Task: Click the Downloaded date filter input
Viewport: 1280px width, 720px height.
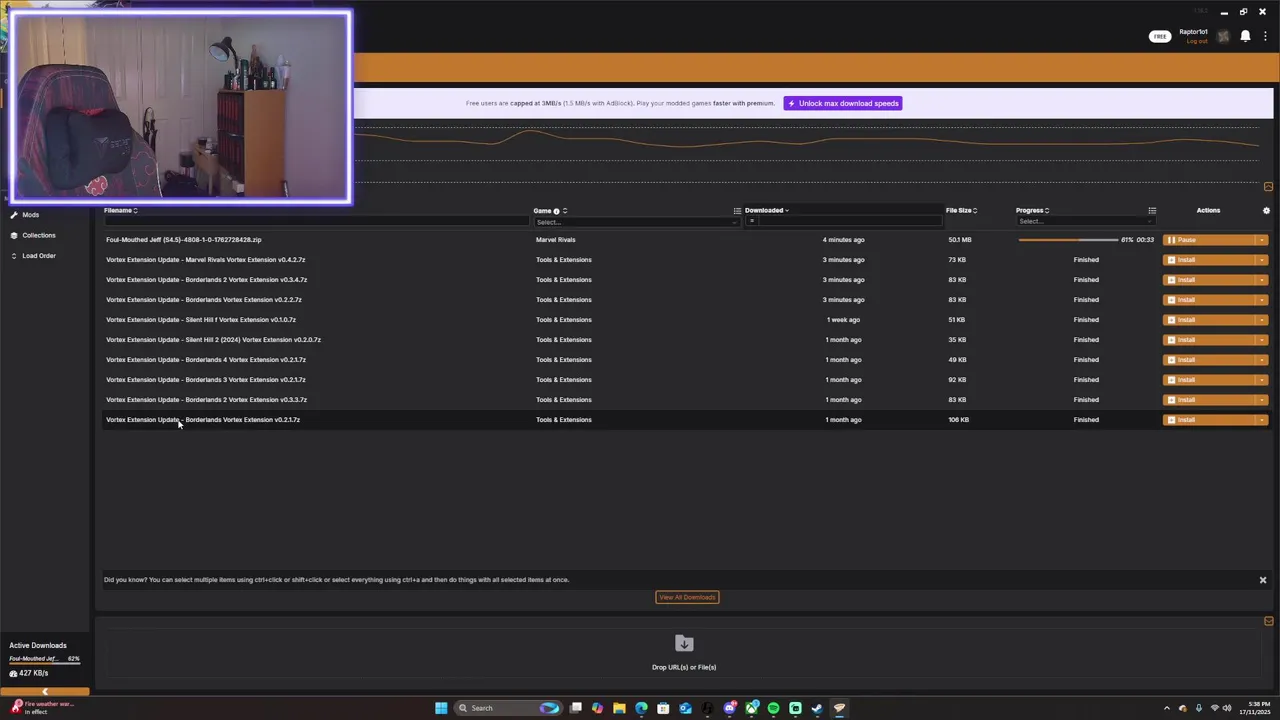Action: 850,222
